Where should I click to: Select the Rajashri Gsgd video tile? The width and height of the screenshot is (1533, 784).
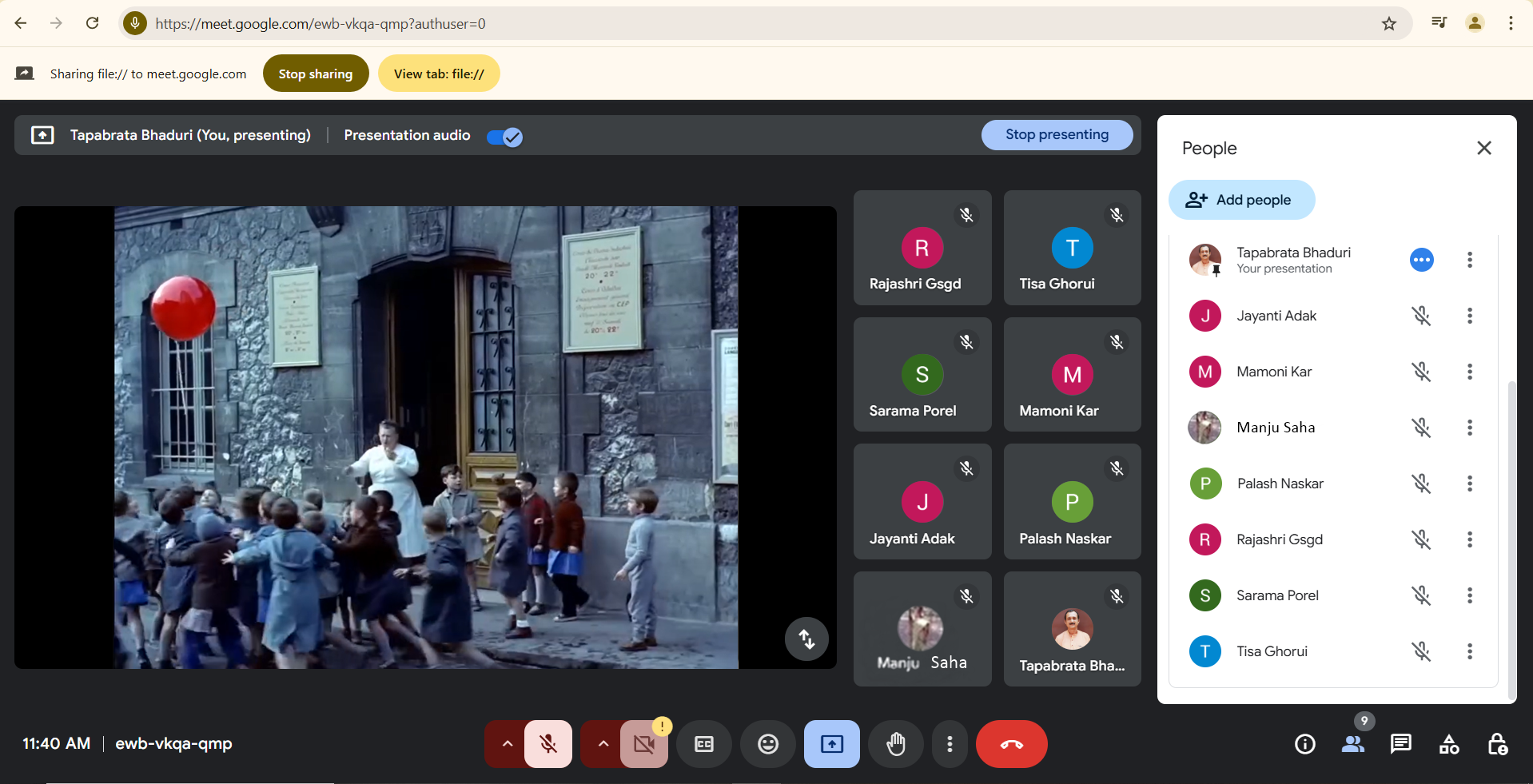922,248
